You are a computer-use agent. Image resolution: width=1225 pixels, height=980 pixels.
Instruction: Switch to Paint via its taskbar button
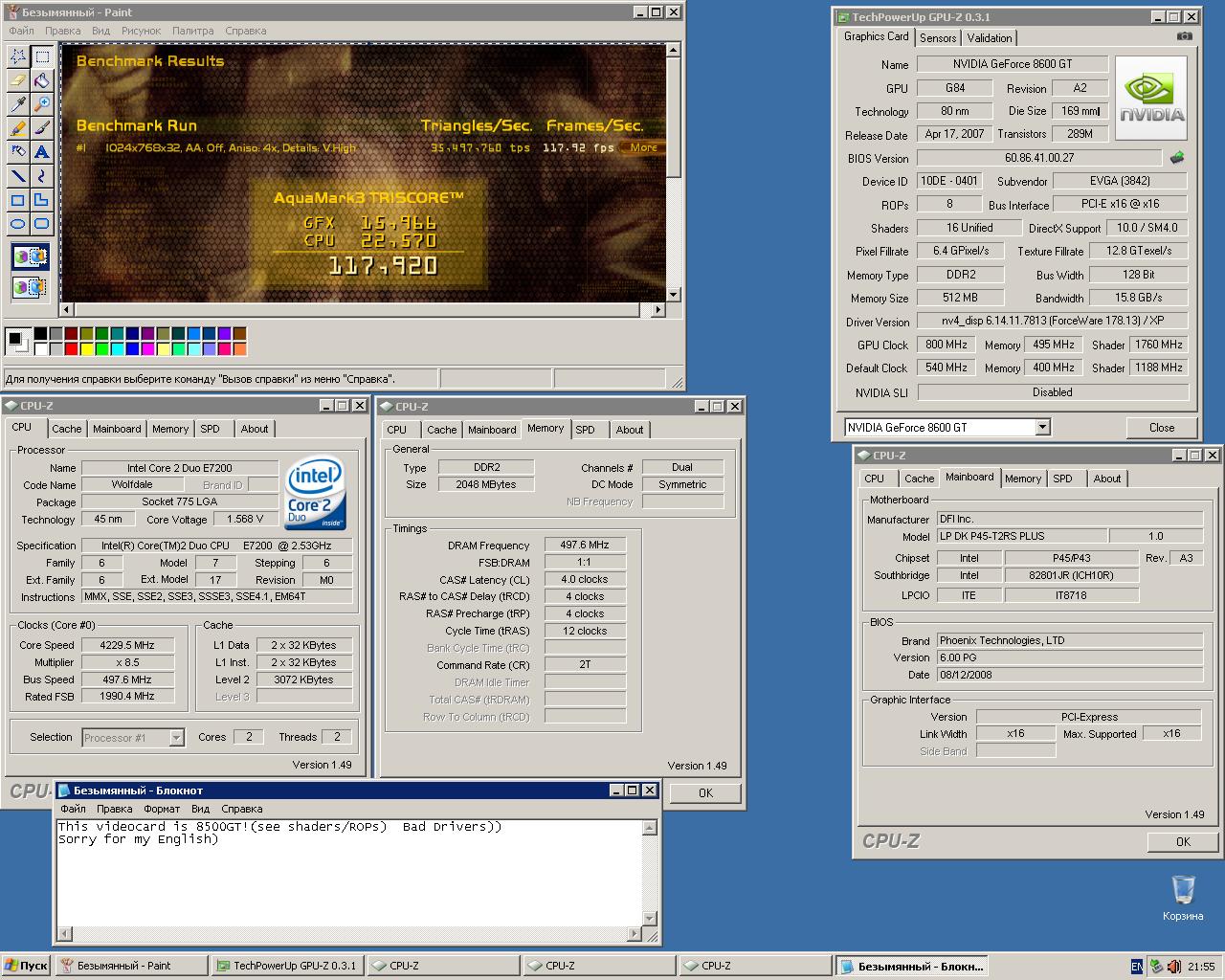click(x=132, y=966)
